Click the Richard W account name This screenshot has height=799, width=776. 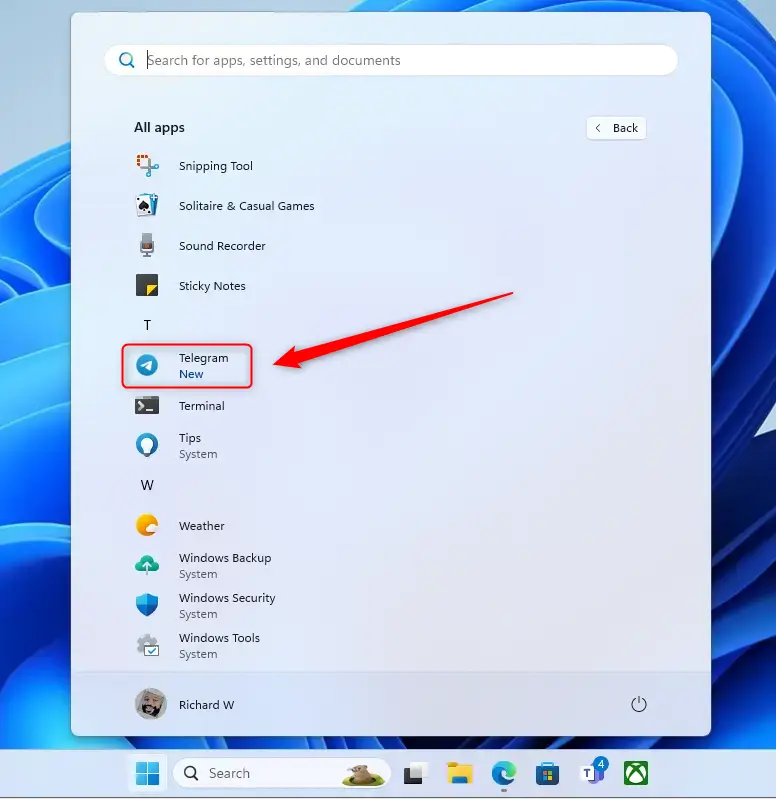(x=206, y=705)
